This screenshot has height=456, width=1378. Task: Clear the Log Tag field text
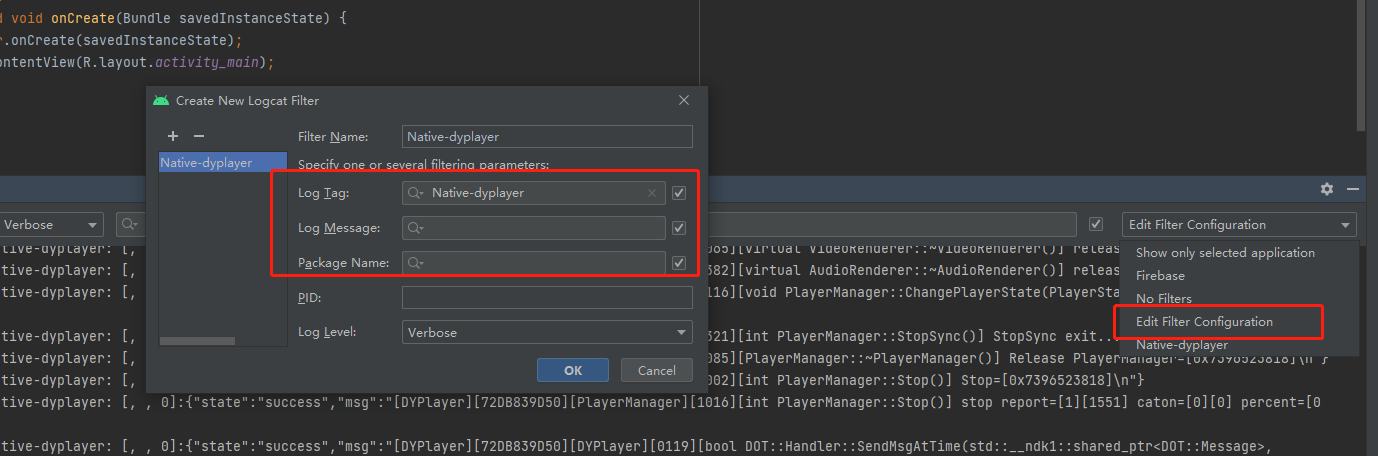[x=652, y=193]
